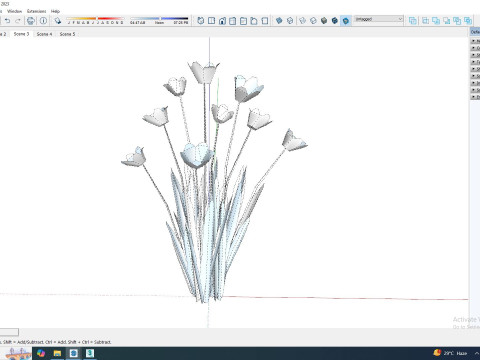
Task: Select Wireframe face style
Action: [x=303, y=21]
